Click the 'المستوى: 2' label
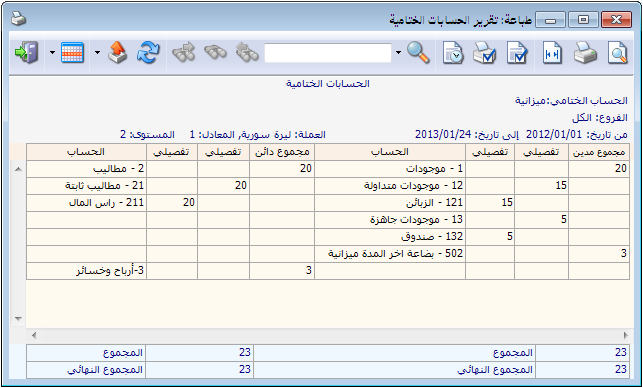 (147, 135)
